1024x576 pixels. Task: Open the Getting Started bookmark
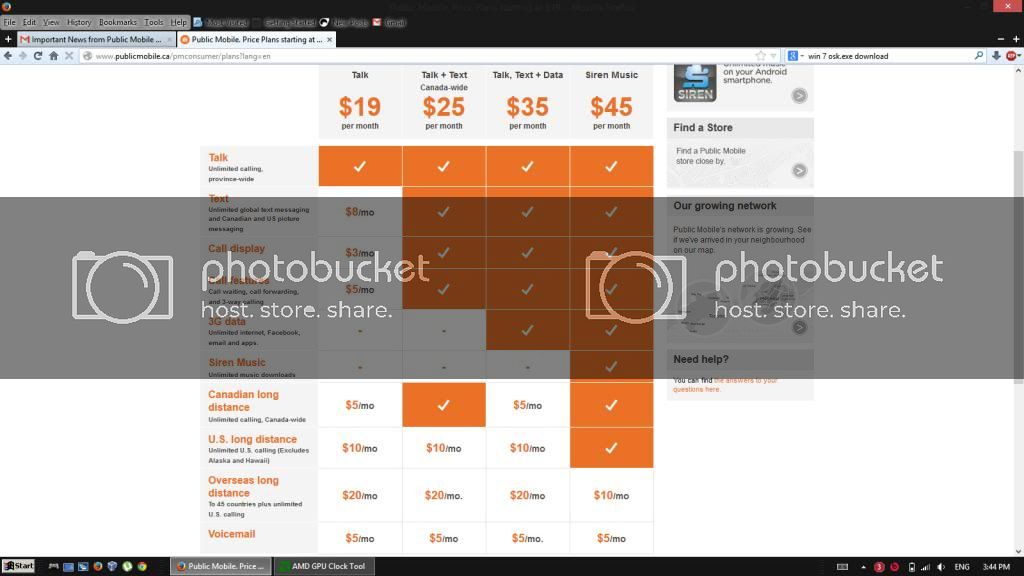pyautogui.click(x=283, y=22)
